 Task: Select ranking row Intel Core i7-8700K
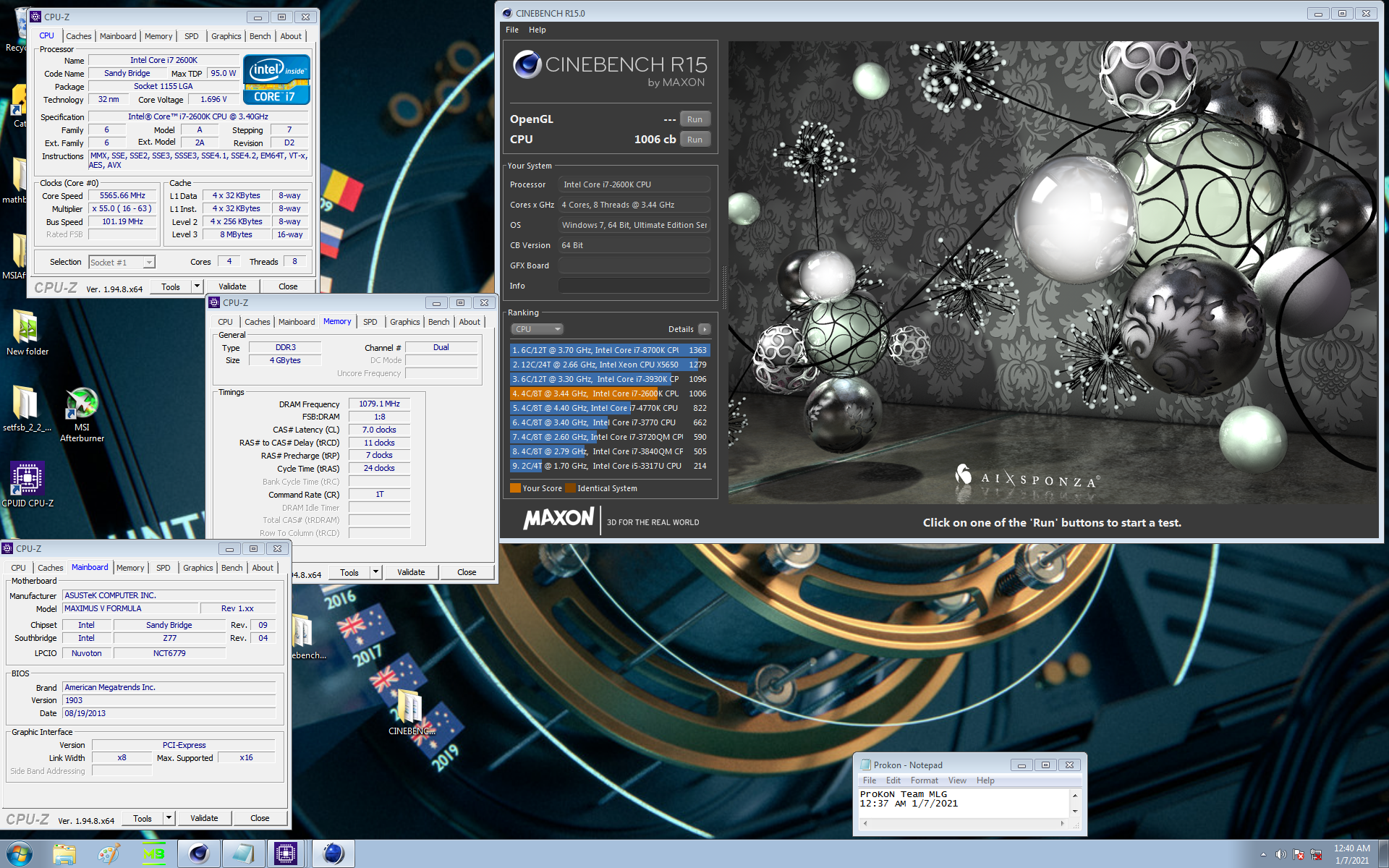coord(609,350)
